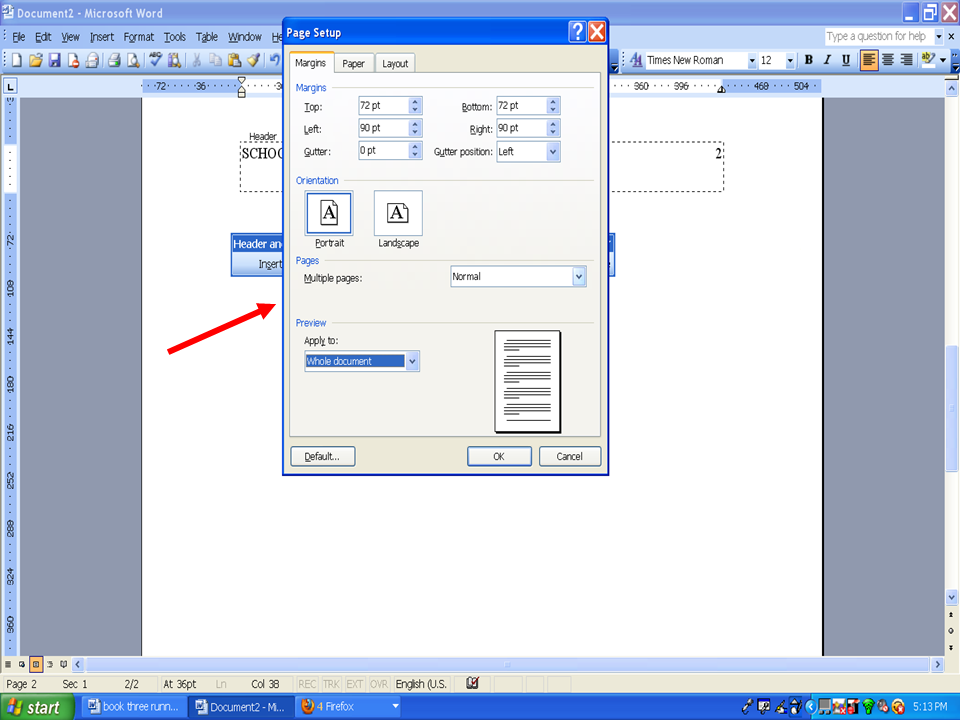
Task: Click the E-mail envelope toolbar icon
Action: pos(92,60)
